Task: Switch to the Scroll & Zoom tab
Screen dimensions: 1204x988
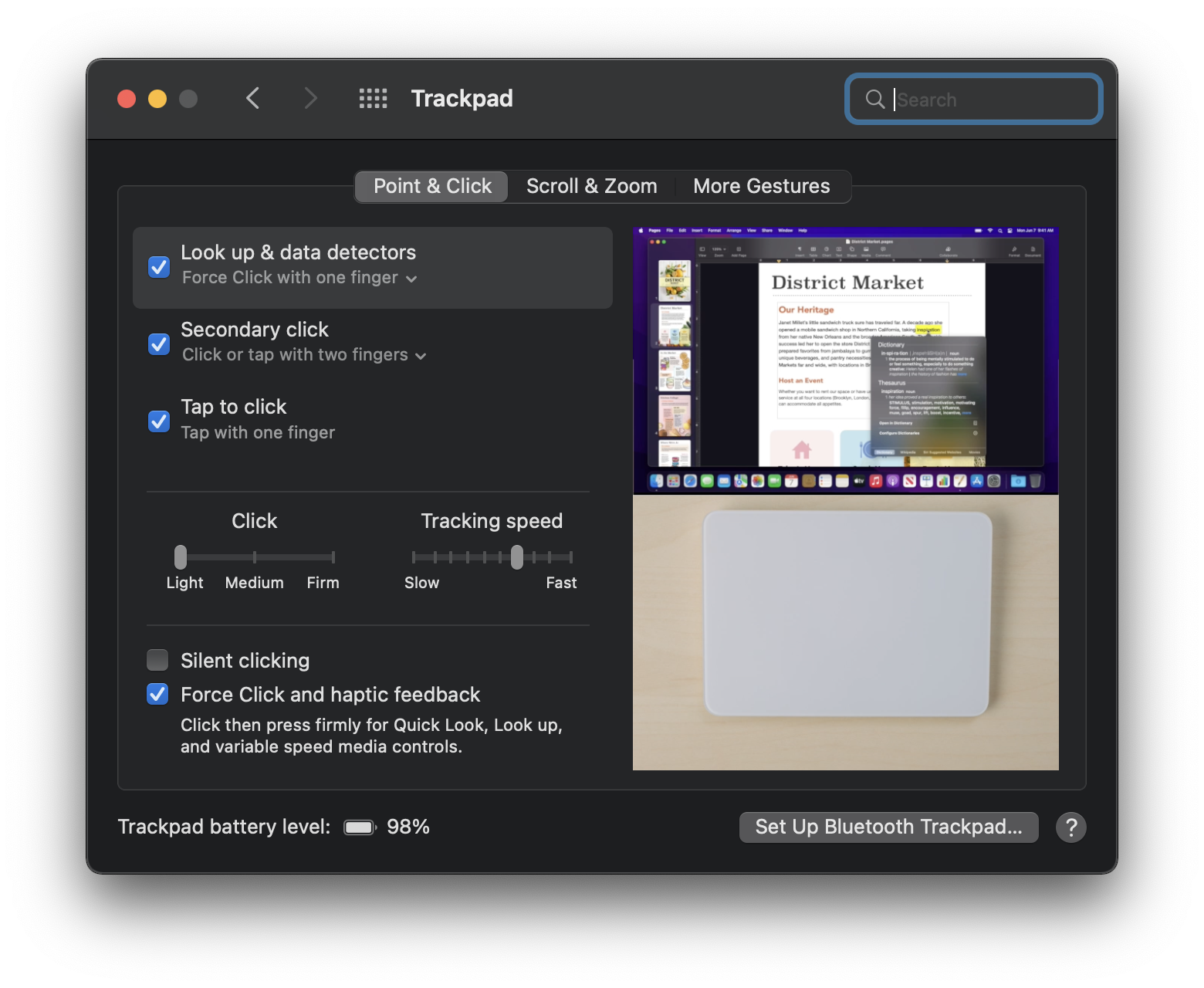Action: (591, 187)
